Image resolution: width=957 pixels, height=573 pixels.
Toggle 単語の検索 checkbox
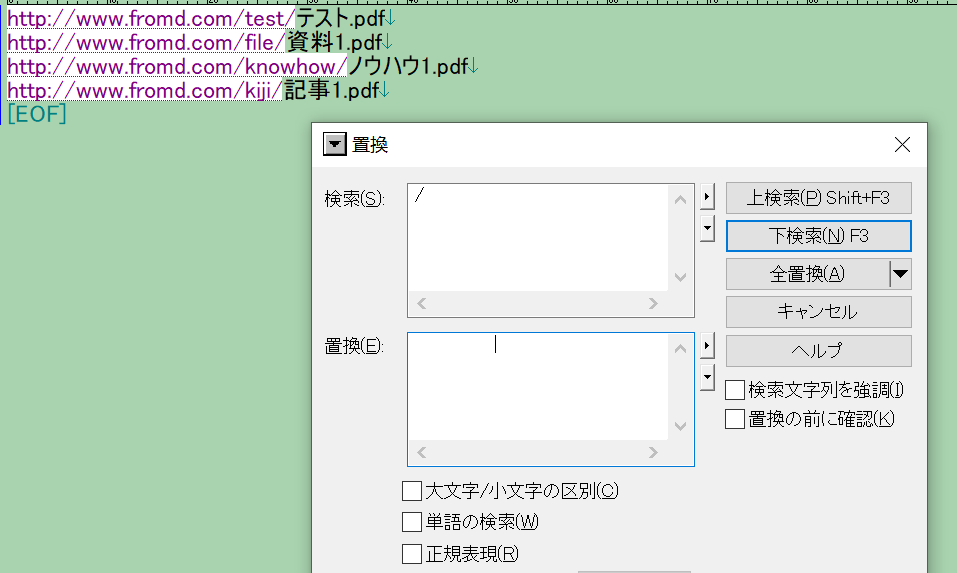pyautogui.click(x=412, y=522)
